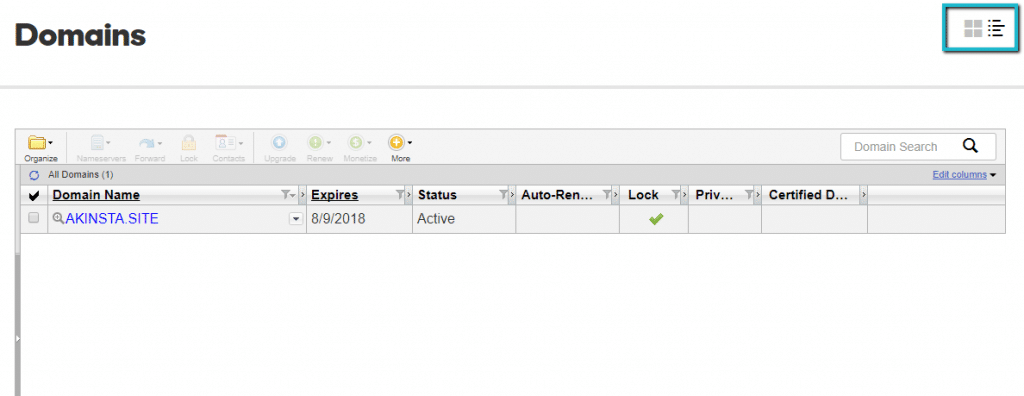Screen dimensions: 1024x396
Task: Filter the Expires column
Action: 400,195
